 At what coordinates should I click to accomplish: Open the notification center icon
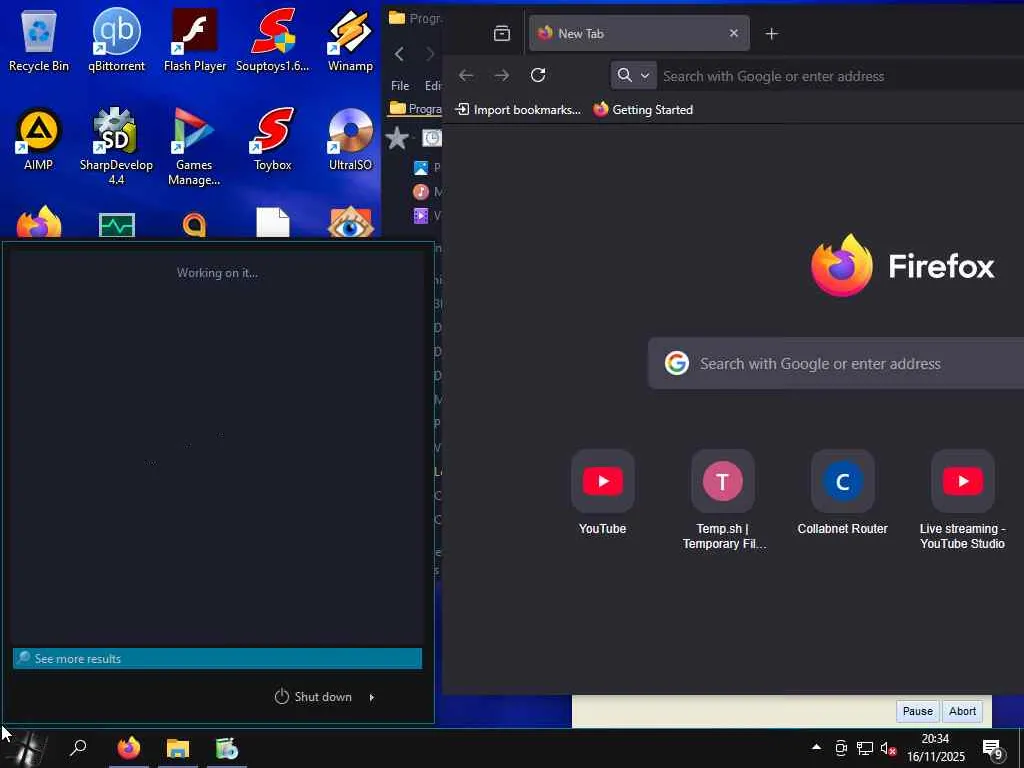pos(993,749)
